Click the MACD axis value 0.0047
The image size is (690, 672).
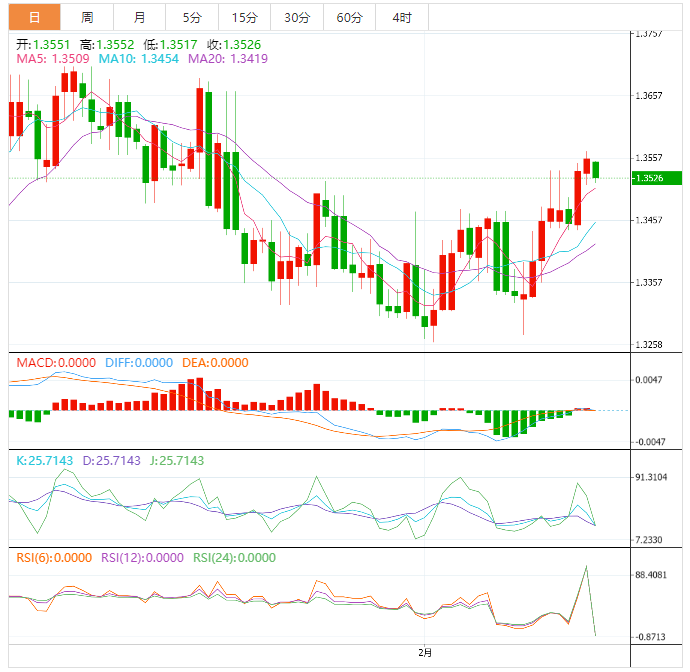pos(649,379)
